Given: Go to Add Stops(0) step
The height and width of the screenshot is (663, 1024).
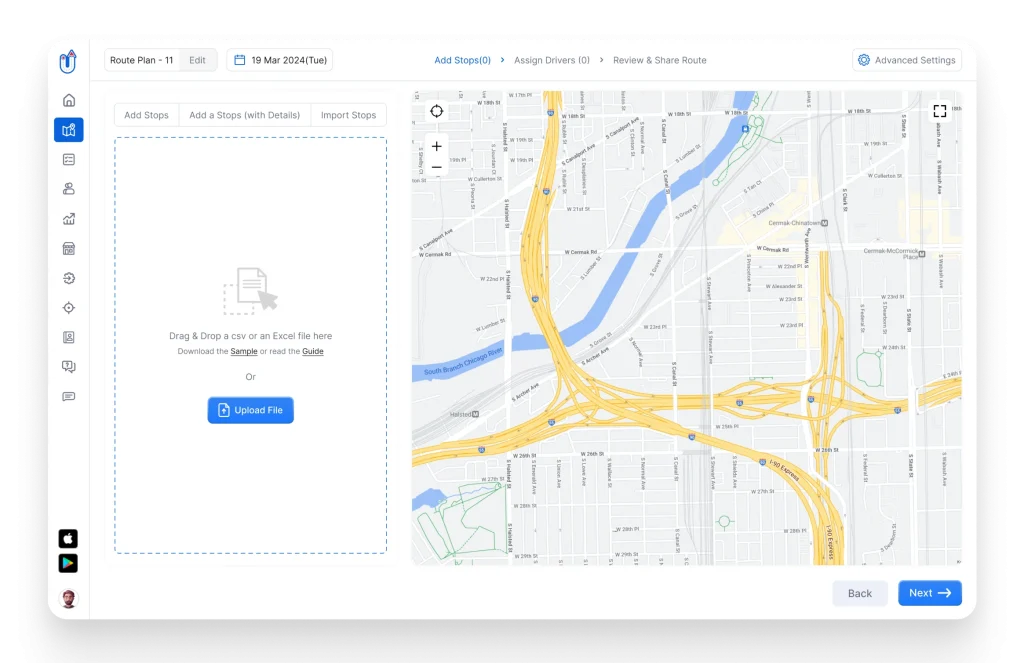Looking at the screenshot, I should tap(462, 60).
